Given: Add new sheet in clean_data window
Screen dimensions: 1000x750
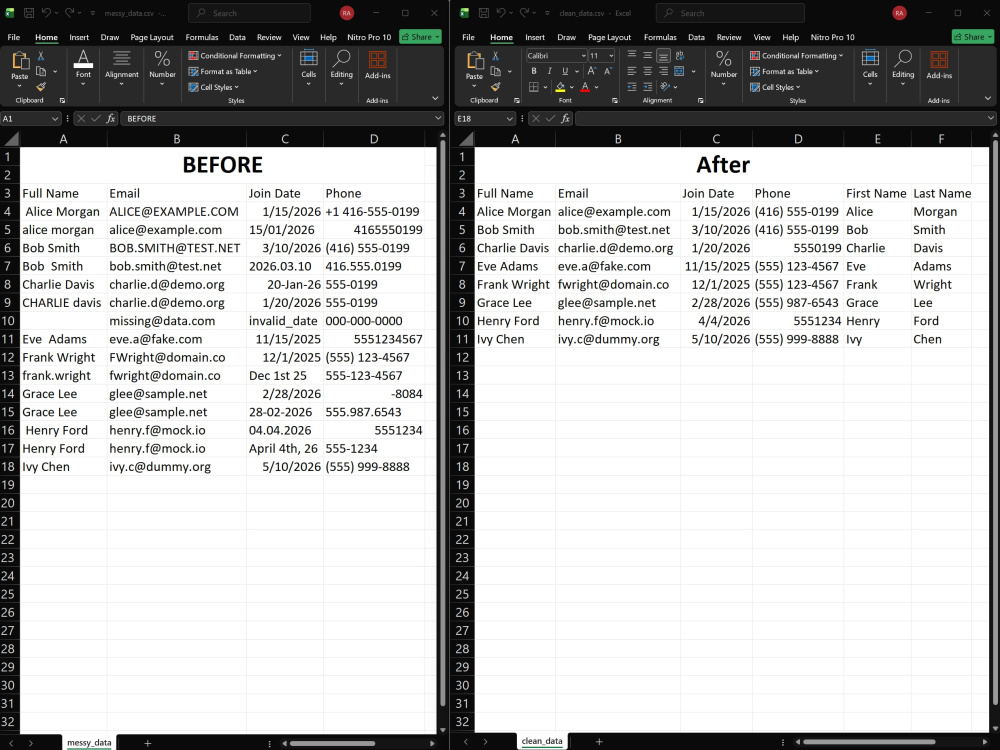Looking at the screenshot, I should (x=599, y=742).
